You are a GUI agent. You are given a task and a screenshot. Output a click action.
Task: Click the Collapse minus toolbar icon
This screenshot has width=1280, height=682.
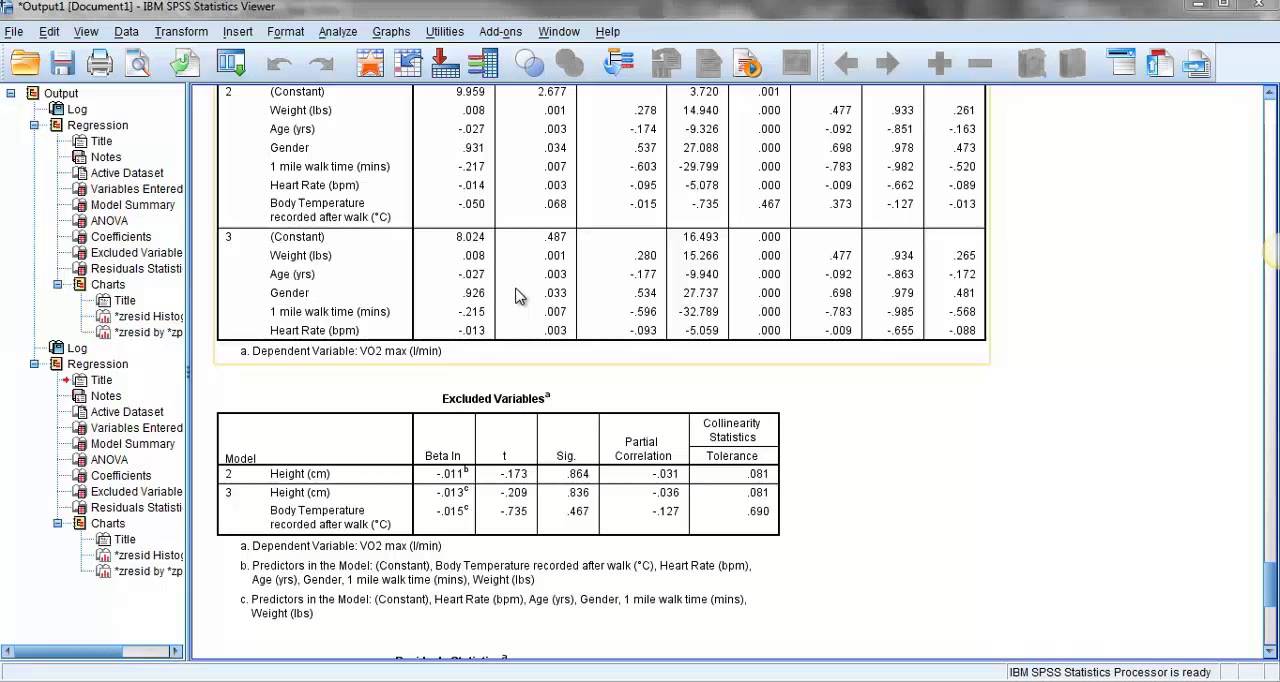tap(980, 64)
